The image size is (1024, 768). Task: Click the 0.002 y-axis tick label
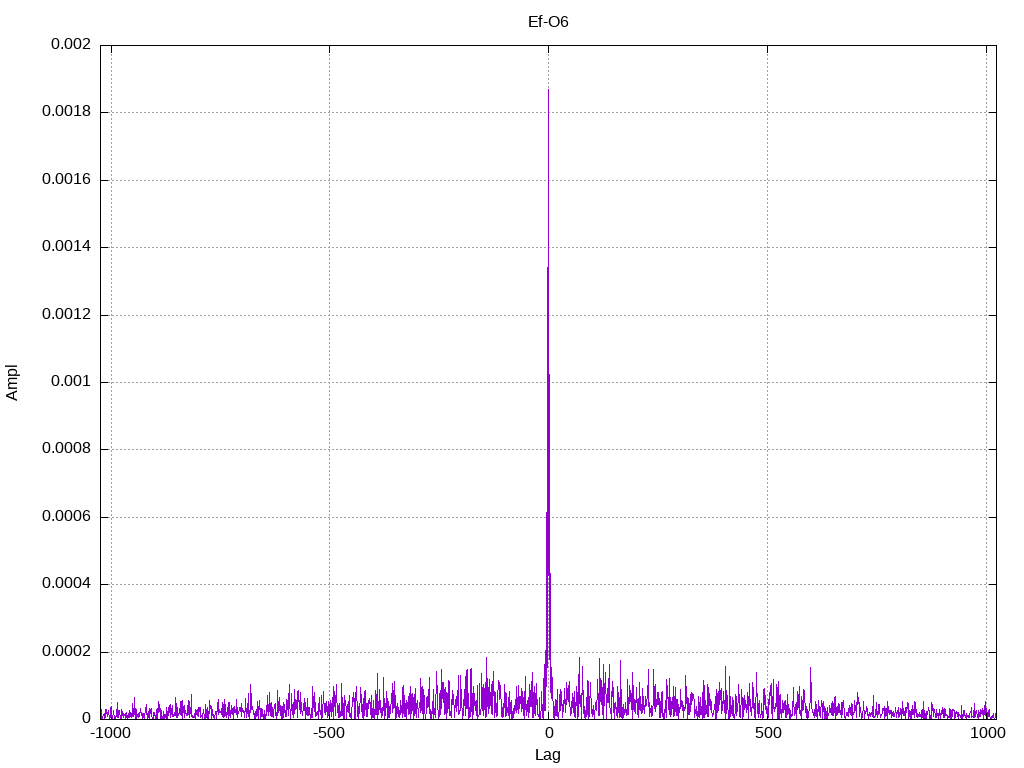click(70, 45)
